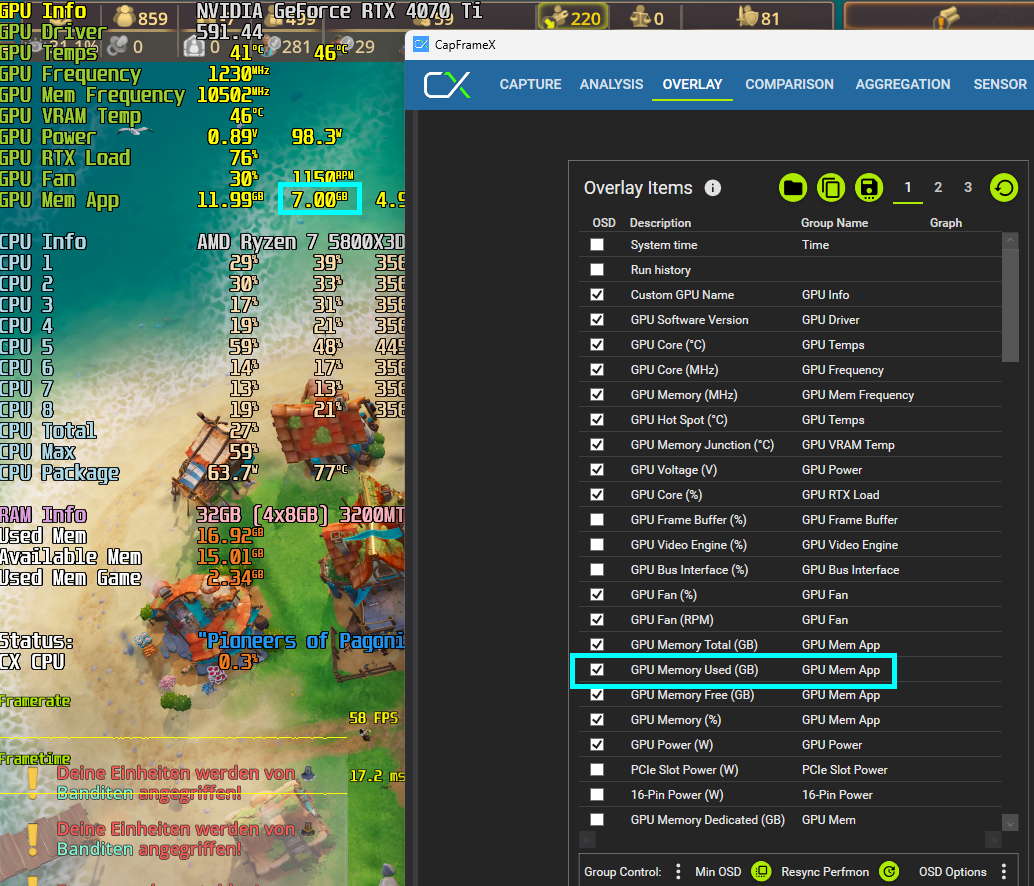1034x886 pixels.
Task: Click 'GPU Memory Total (GB)' row text
Action: pos(694,645)
